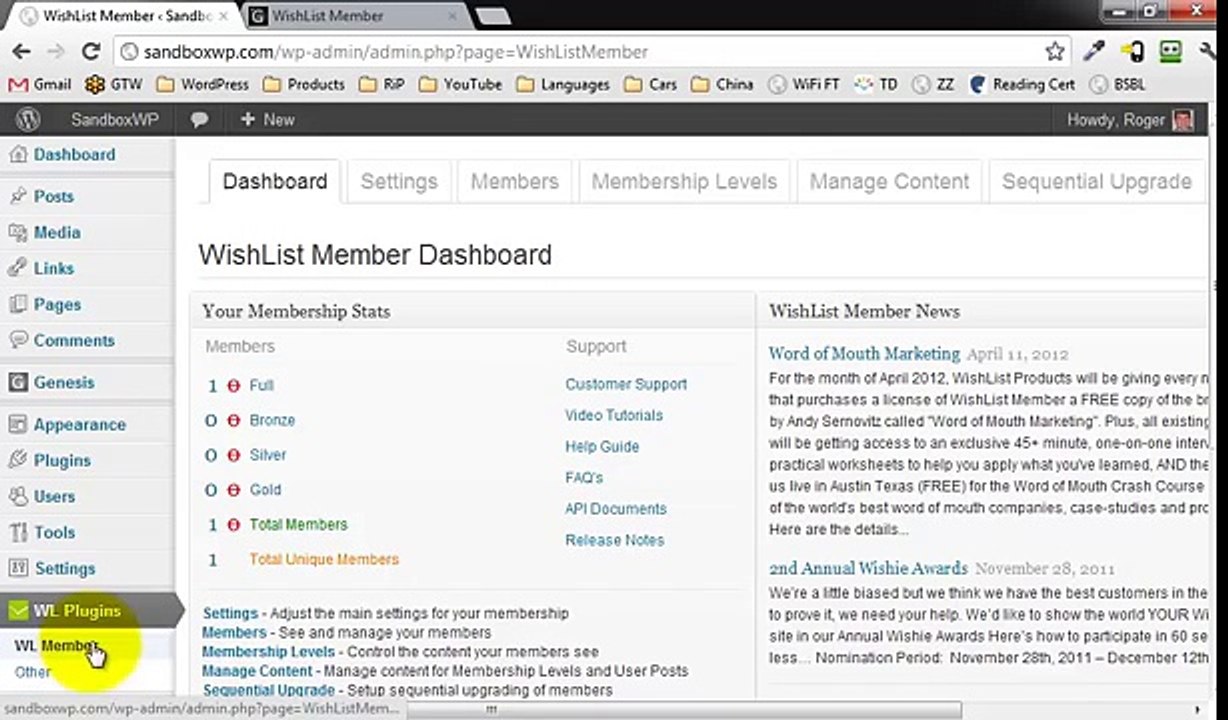Screen dimensions: 1228x720
Task: Click the browser Forward arrow
Action: pyautogui.click(x=56, y=52)
